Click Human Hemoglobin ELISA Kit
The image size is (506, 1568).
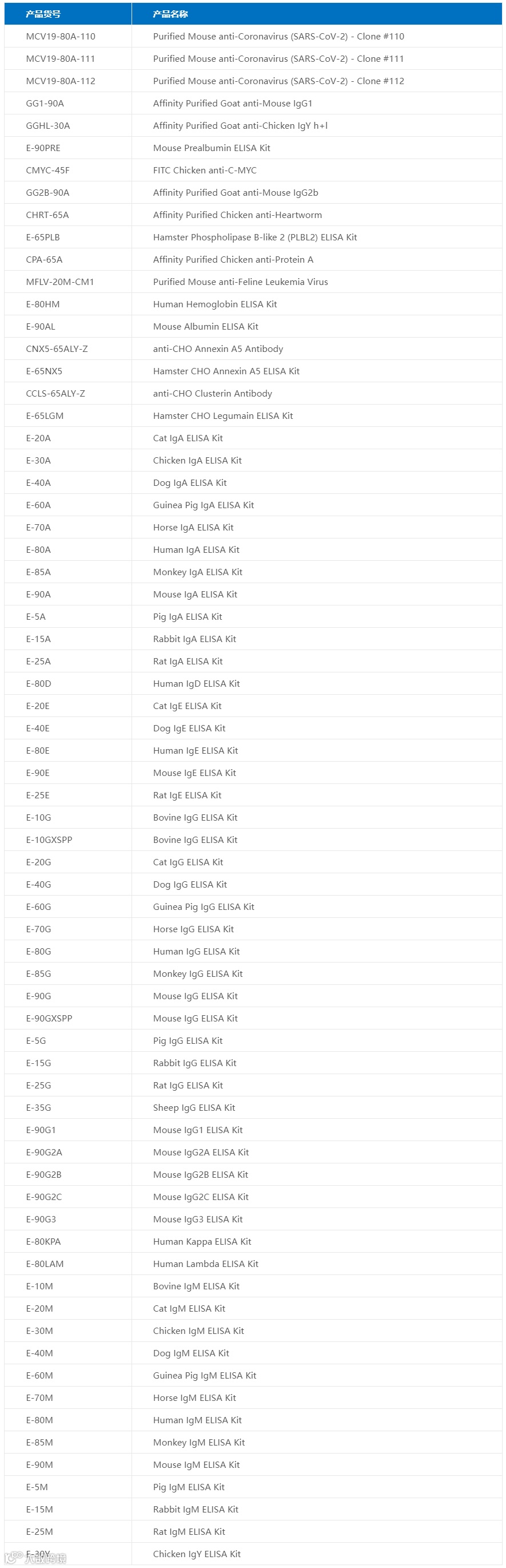(214, 304)
